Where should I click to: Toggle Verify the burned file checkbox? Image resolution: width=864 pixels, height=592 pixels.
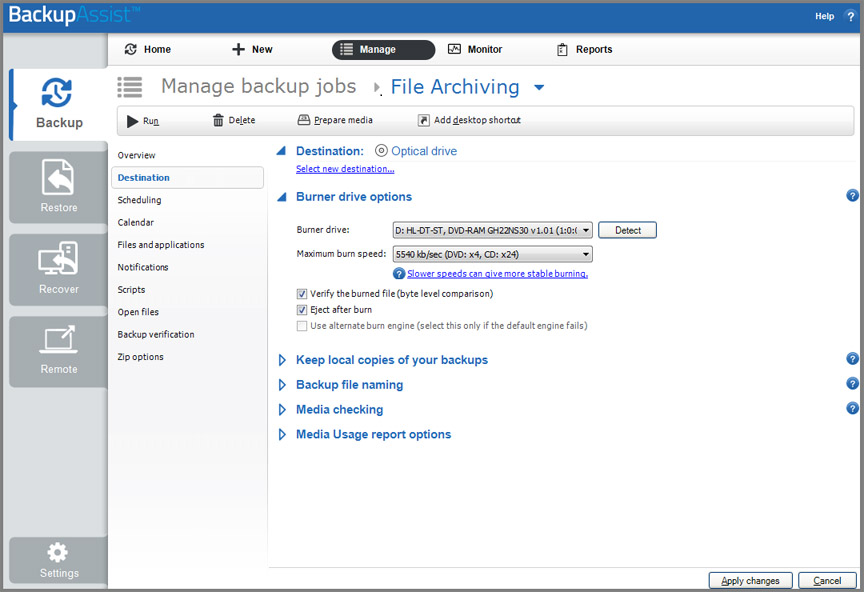302,294
